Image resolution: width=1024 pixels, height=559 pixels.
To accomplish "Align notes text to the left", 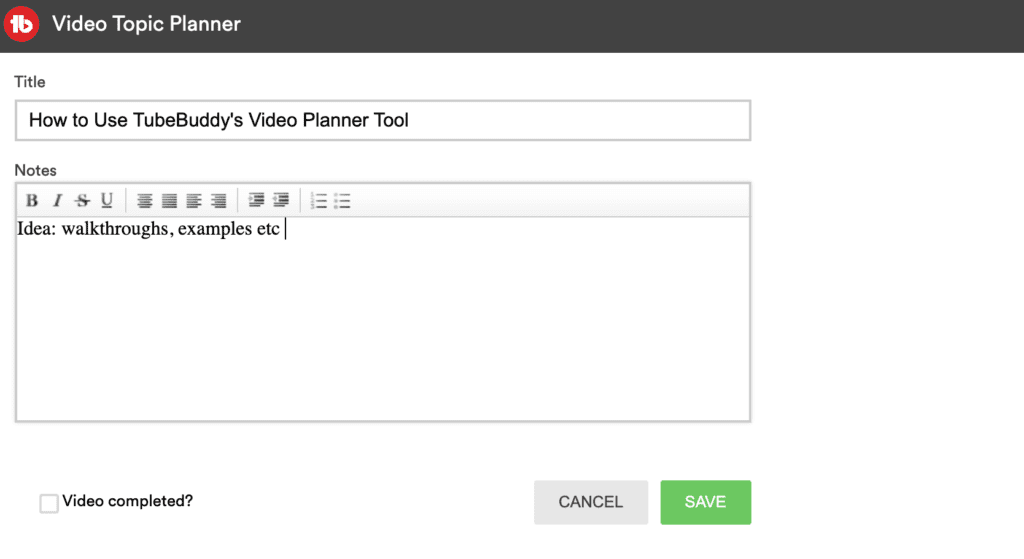I will pyautogui.click(x=194, y=201).
